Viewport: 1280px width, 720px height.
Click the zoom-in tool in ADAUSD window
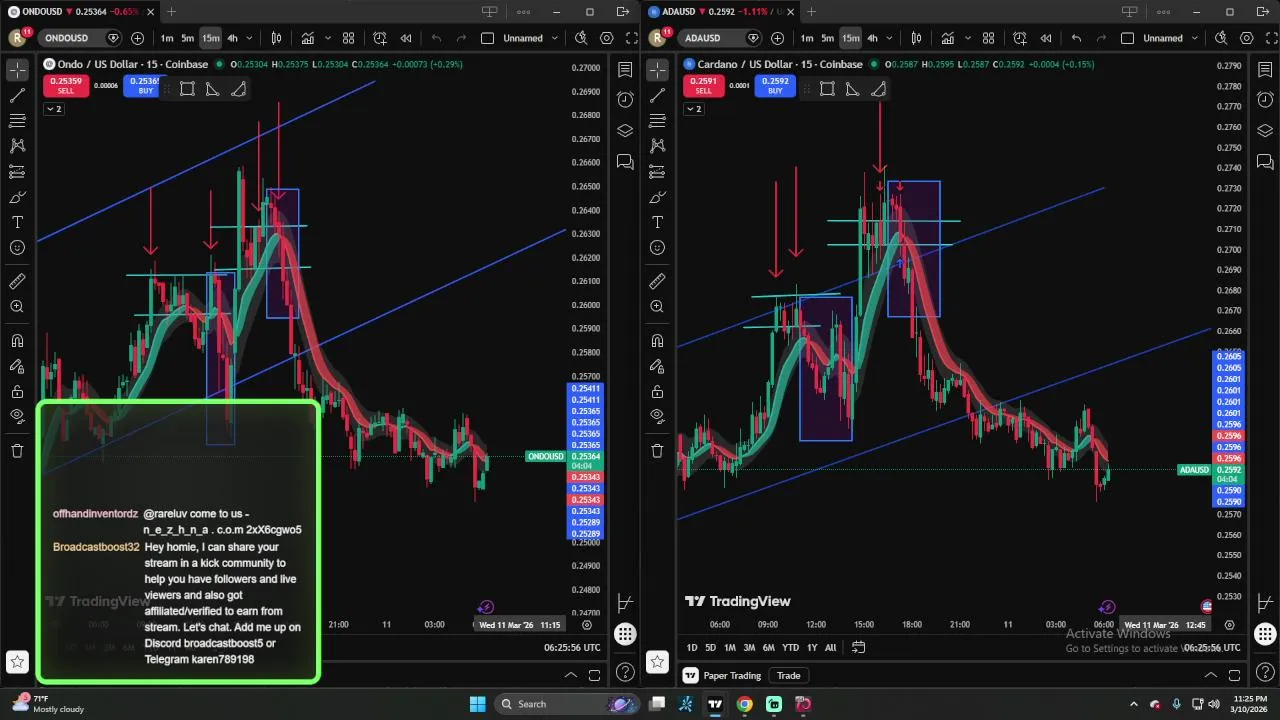pyautogui.click(x=657, y=307)
